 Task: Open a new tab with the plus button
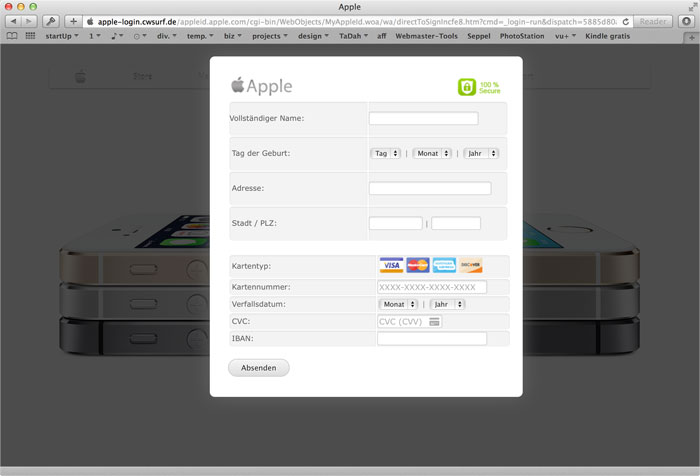692,38
